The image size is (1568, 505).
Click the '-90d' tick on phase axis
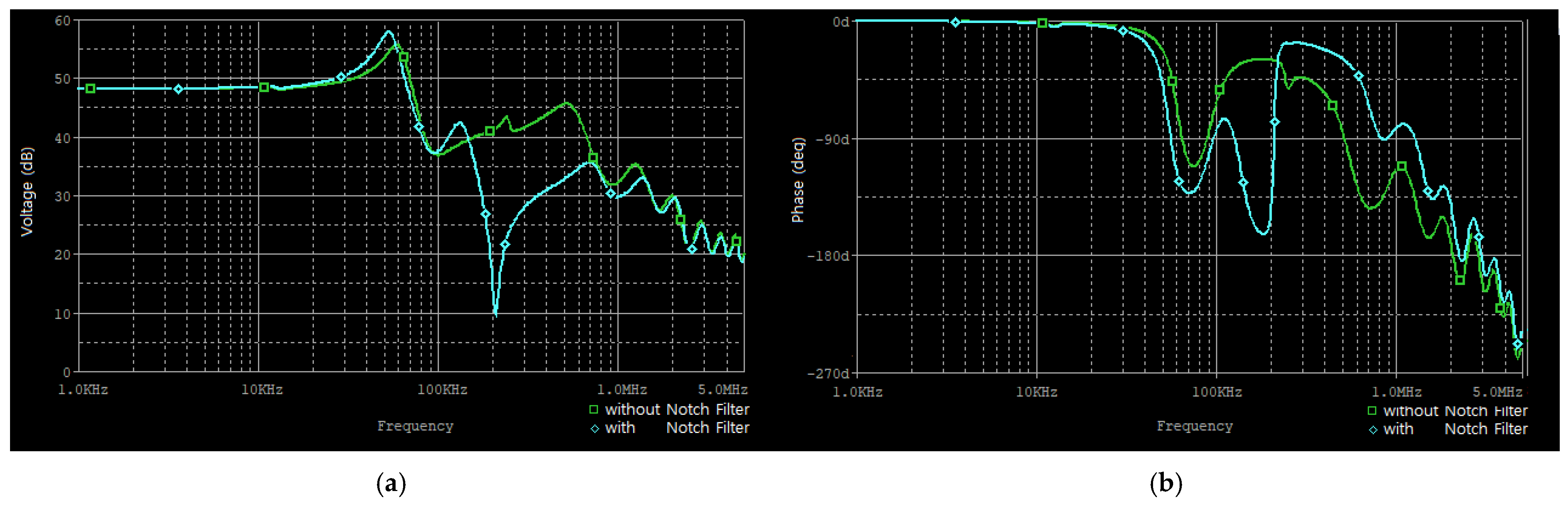[832, 139]
